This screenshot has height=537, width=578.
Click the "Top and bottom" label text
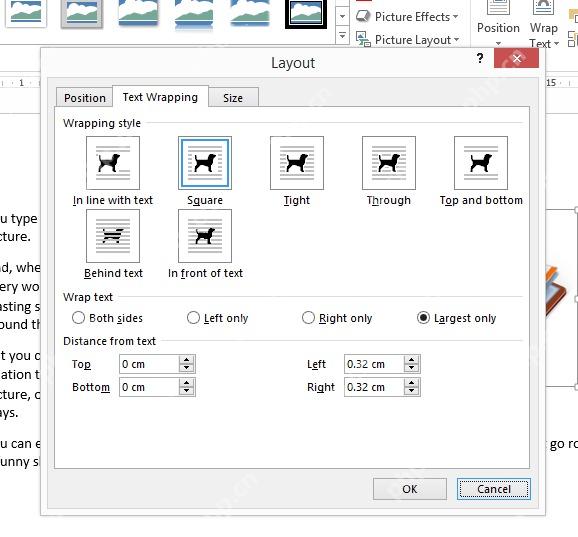481,200
